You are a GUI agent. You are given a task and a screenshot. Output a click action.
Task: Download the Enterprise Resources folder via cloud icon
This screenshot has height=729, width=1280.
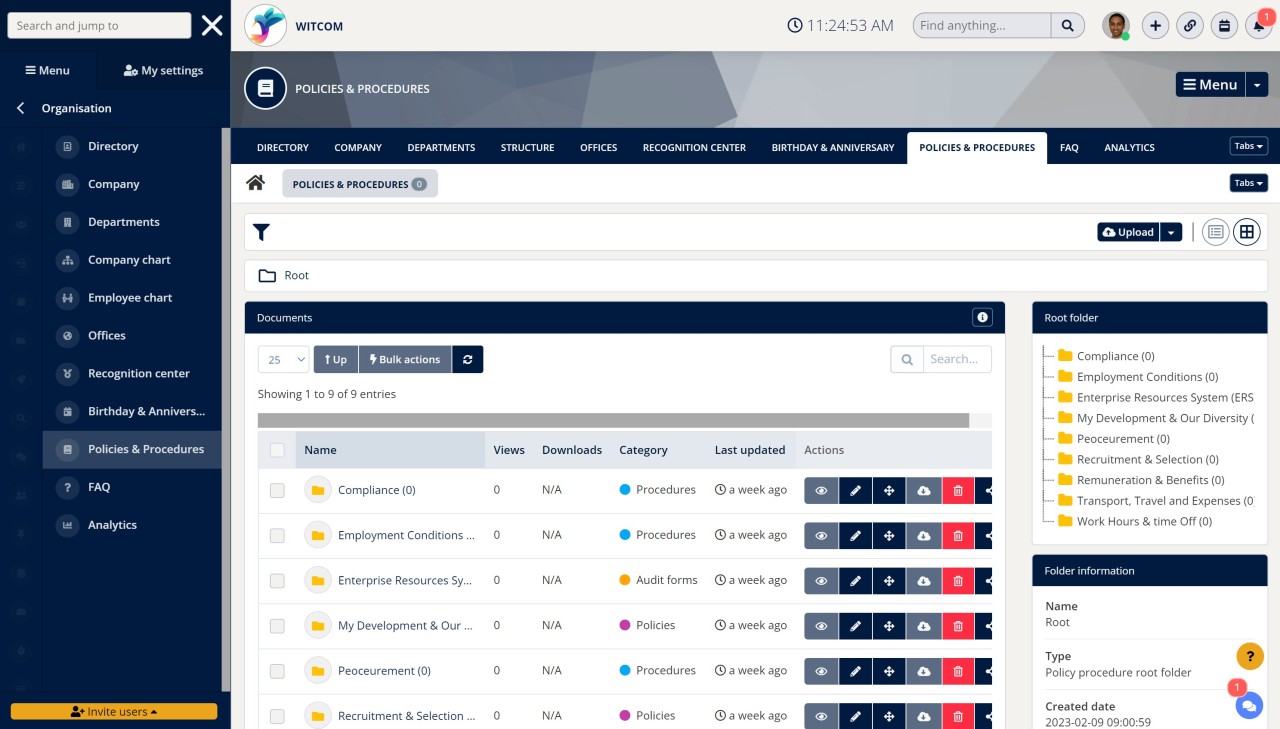[x=923, y=580]
